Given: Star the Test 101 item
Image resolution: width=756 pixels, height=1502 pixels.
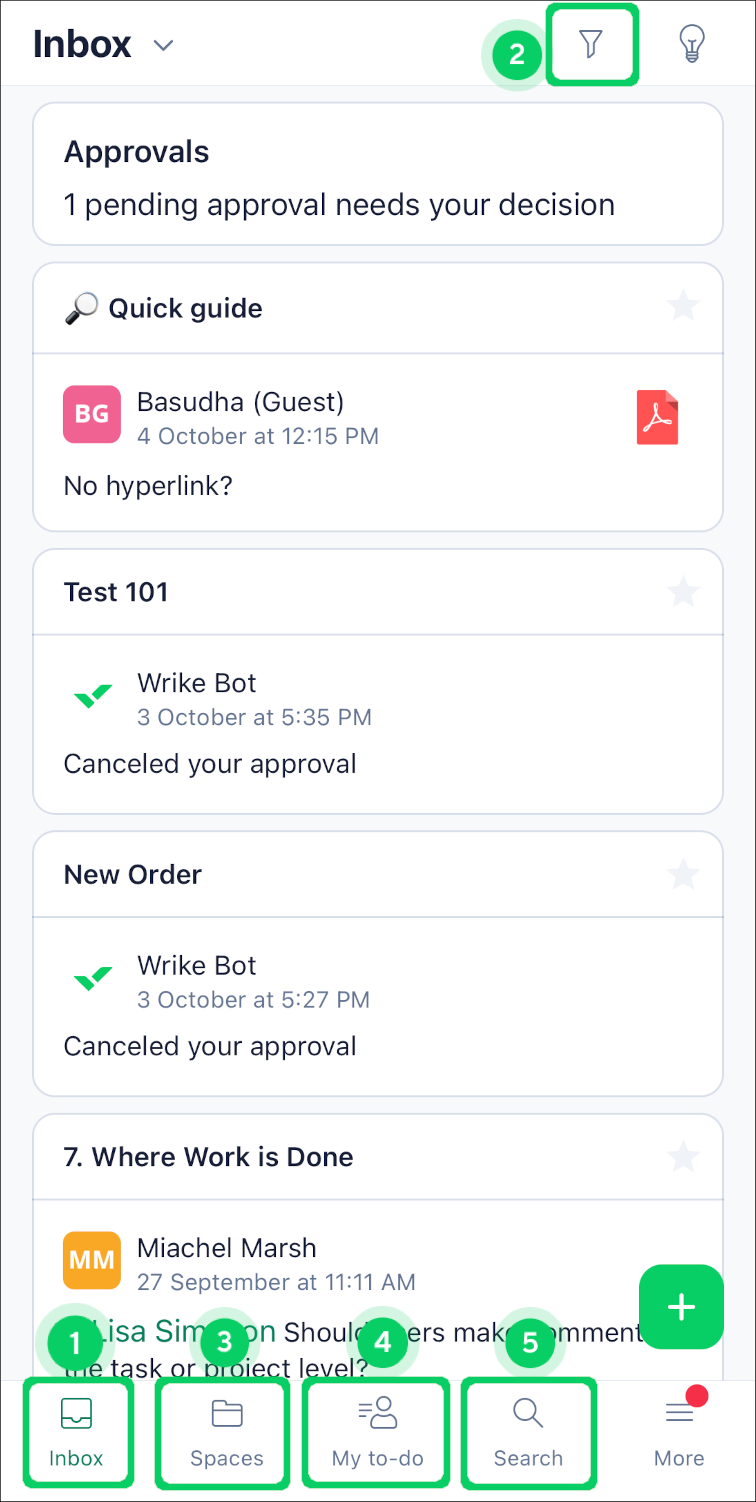Looking at the screenshot, I should click(683, 592).
